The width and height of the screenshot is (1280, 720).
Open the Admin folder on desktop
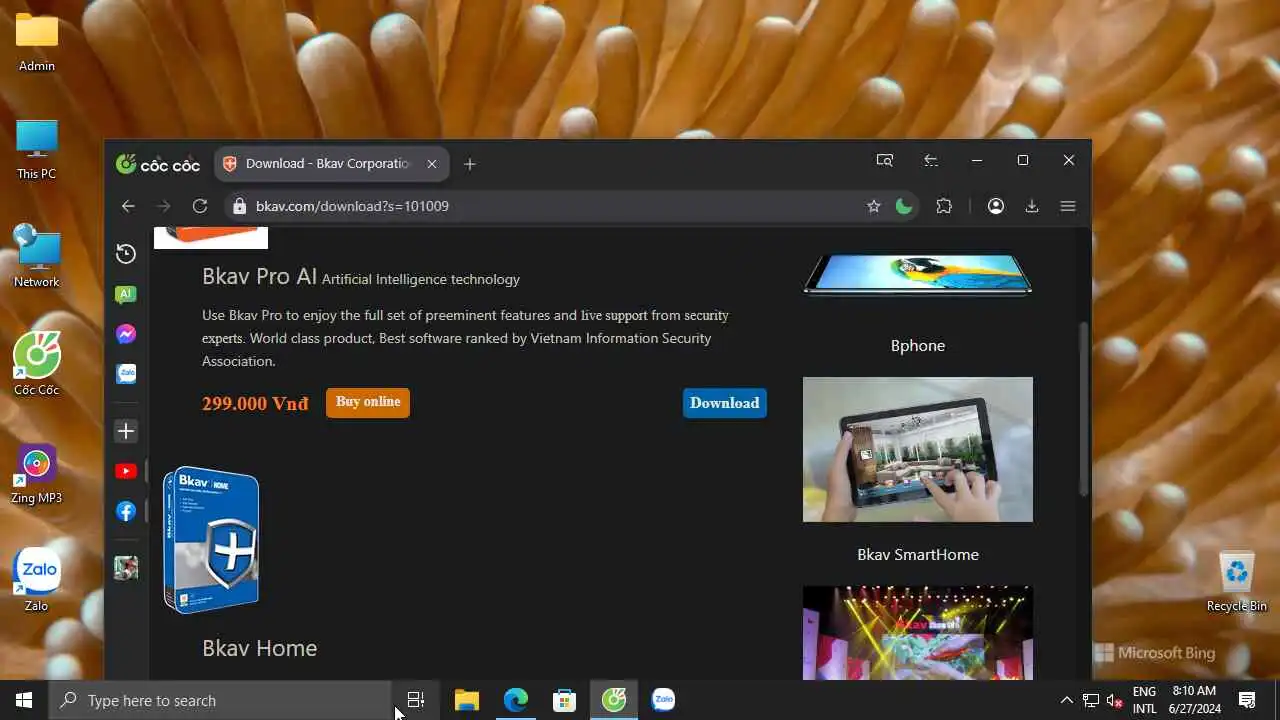pos(37,42)
